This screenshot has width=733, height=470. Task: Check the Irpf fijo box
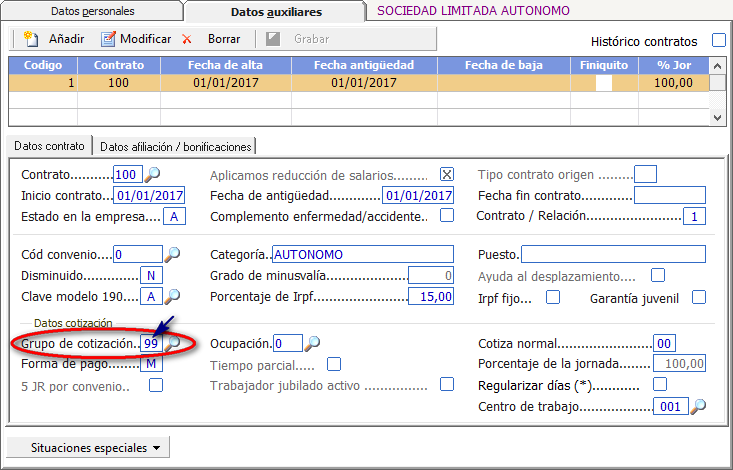[x=553, y=297]
